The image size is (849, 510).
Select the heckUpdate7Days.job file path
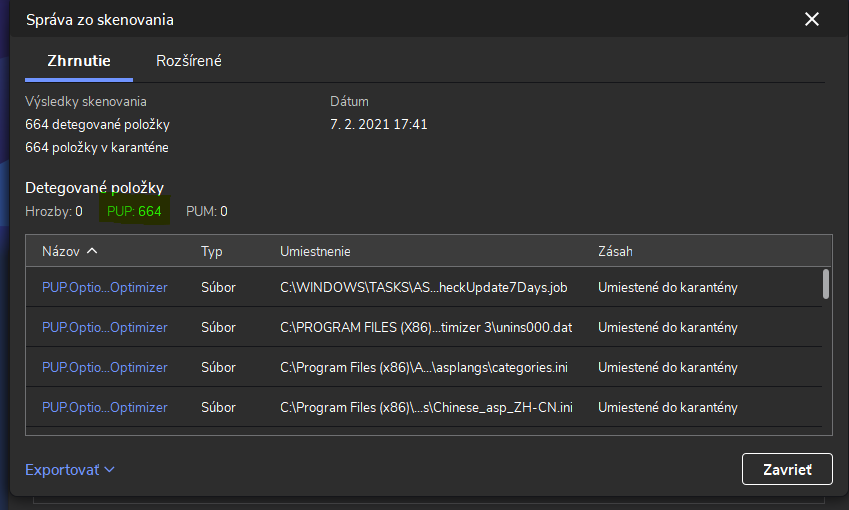(424, 288)
